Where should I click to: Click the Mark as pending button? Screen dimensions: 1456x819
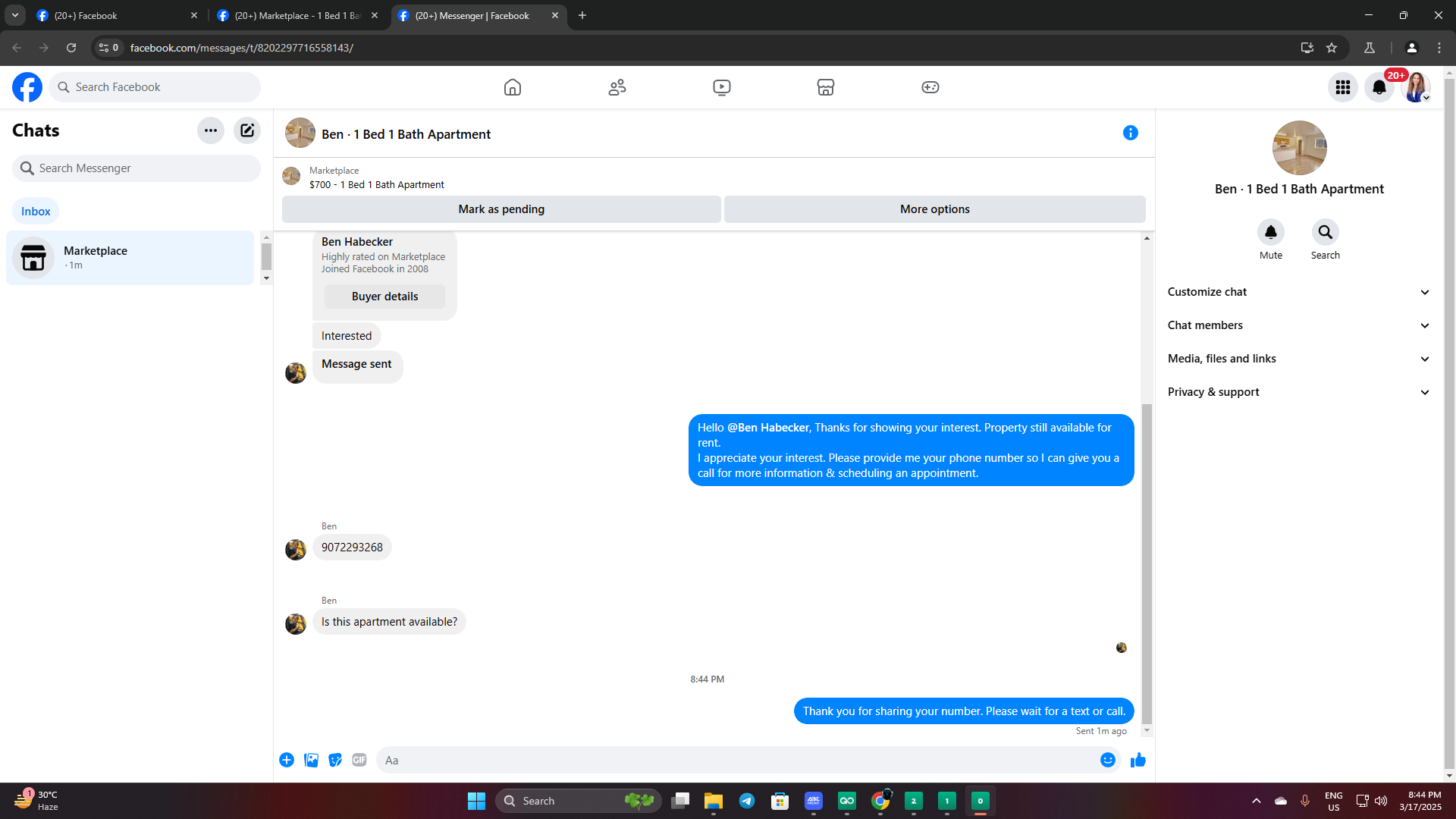pos(501,209)
